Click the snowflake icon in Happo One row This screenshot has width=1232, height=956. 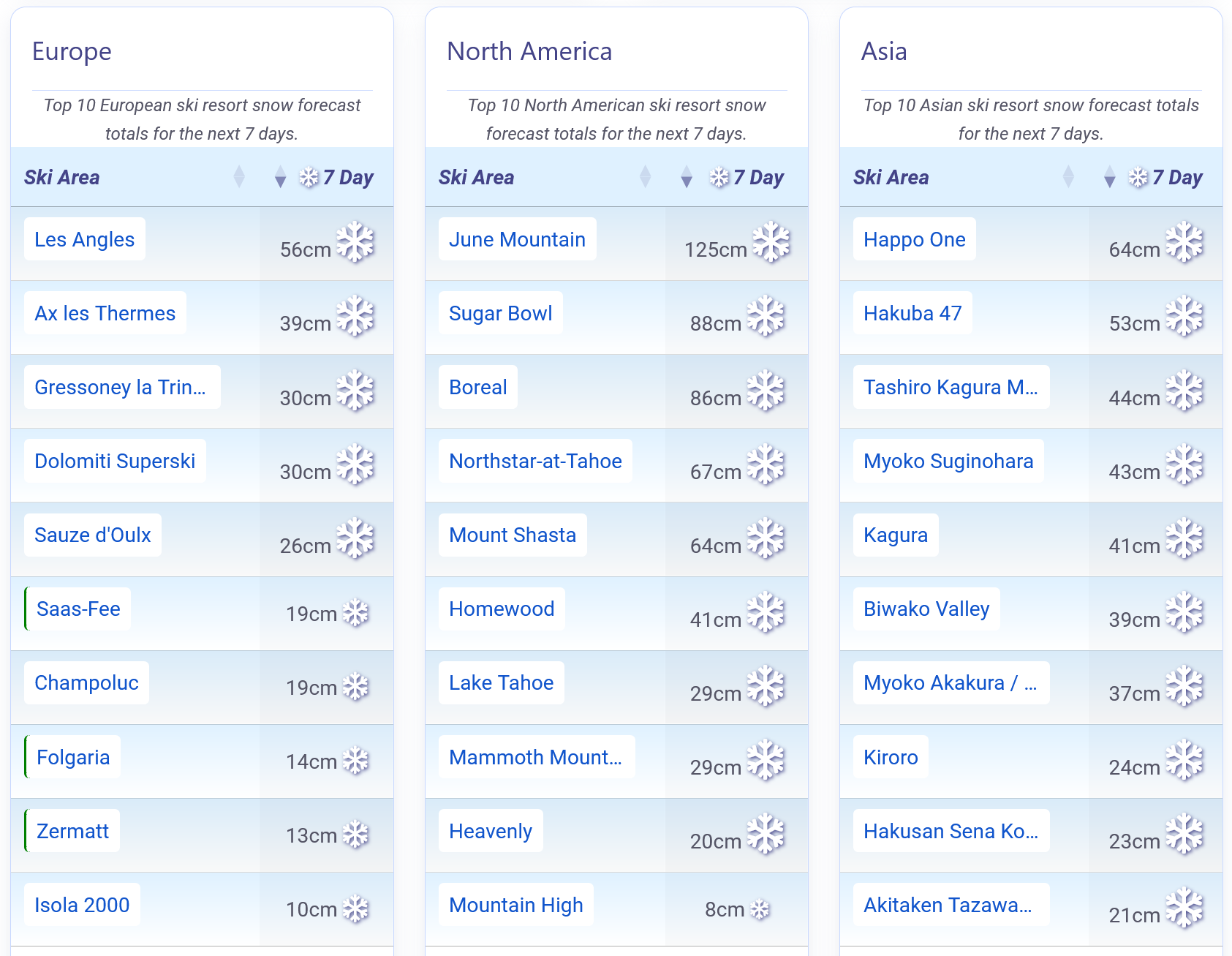[x=1184, y=243]
